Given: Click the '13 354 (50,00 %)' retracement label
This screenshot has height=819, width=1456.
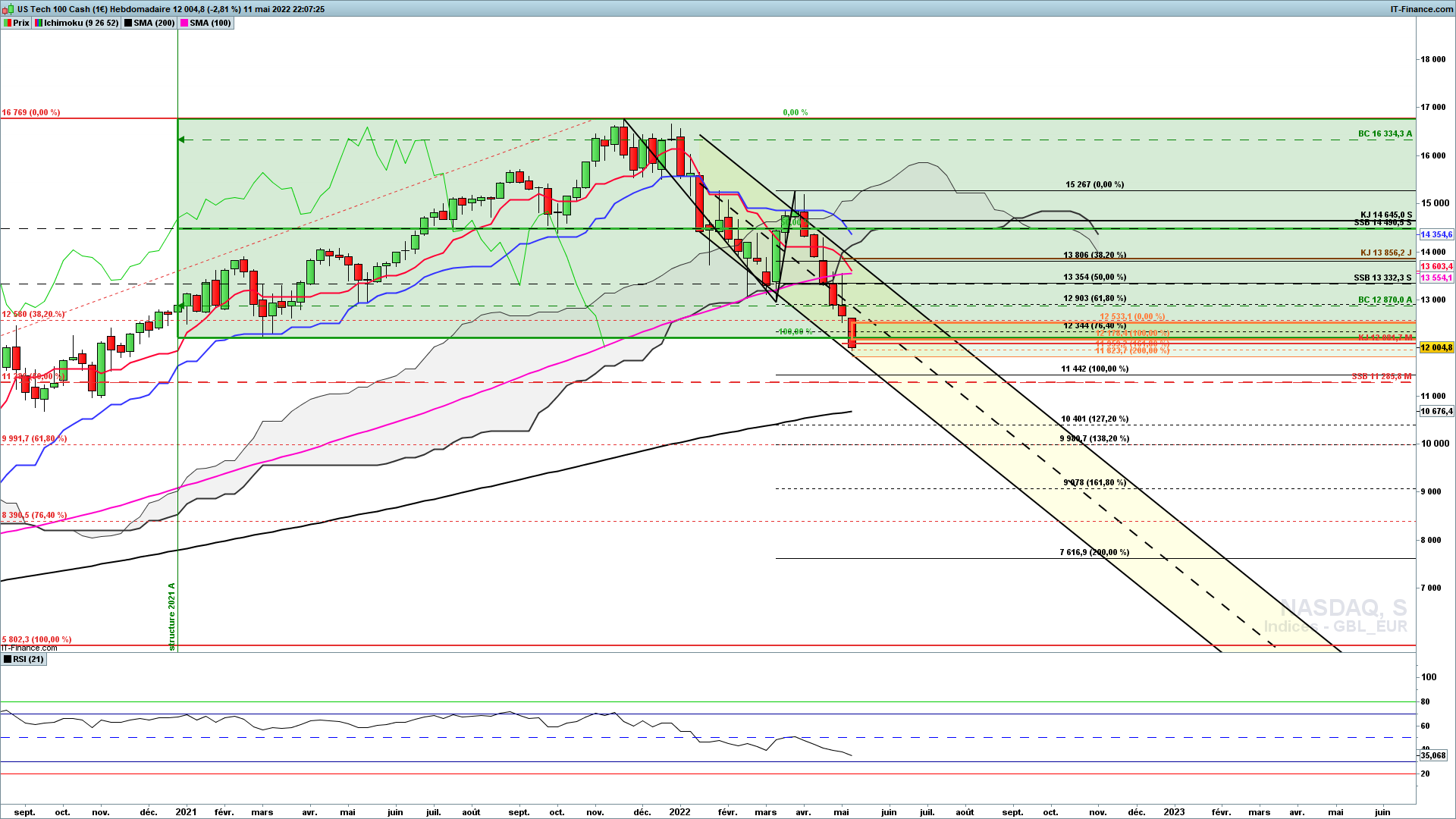Looking at the screenshot, I should pyautogui.click(x=1094, y=277).
